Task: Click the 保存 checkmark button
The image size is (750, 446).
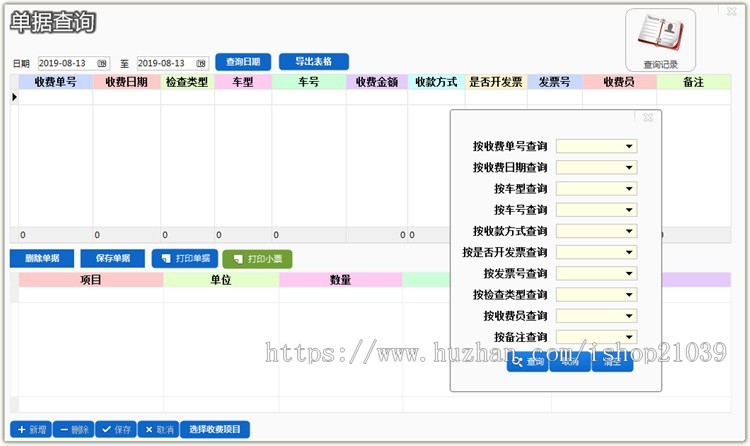Action: coord(116,429)
